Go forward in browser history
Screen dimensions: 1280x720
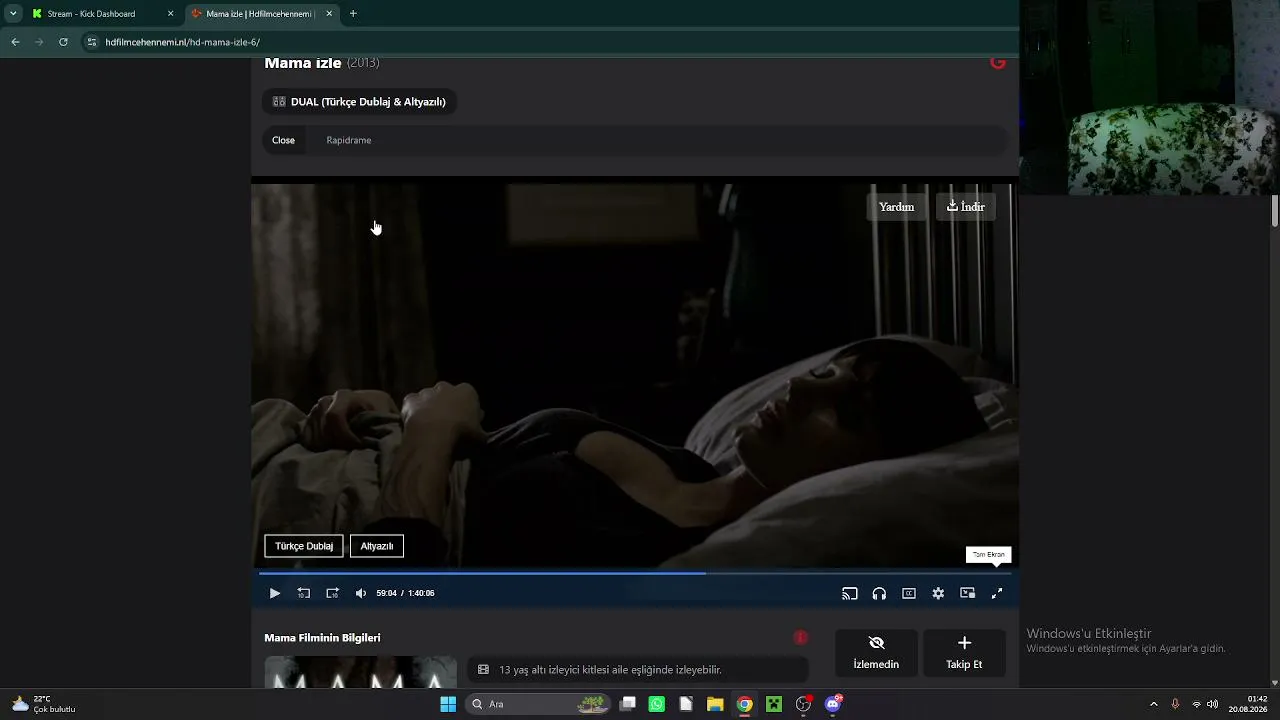39,42
